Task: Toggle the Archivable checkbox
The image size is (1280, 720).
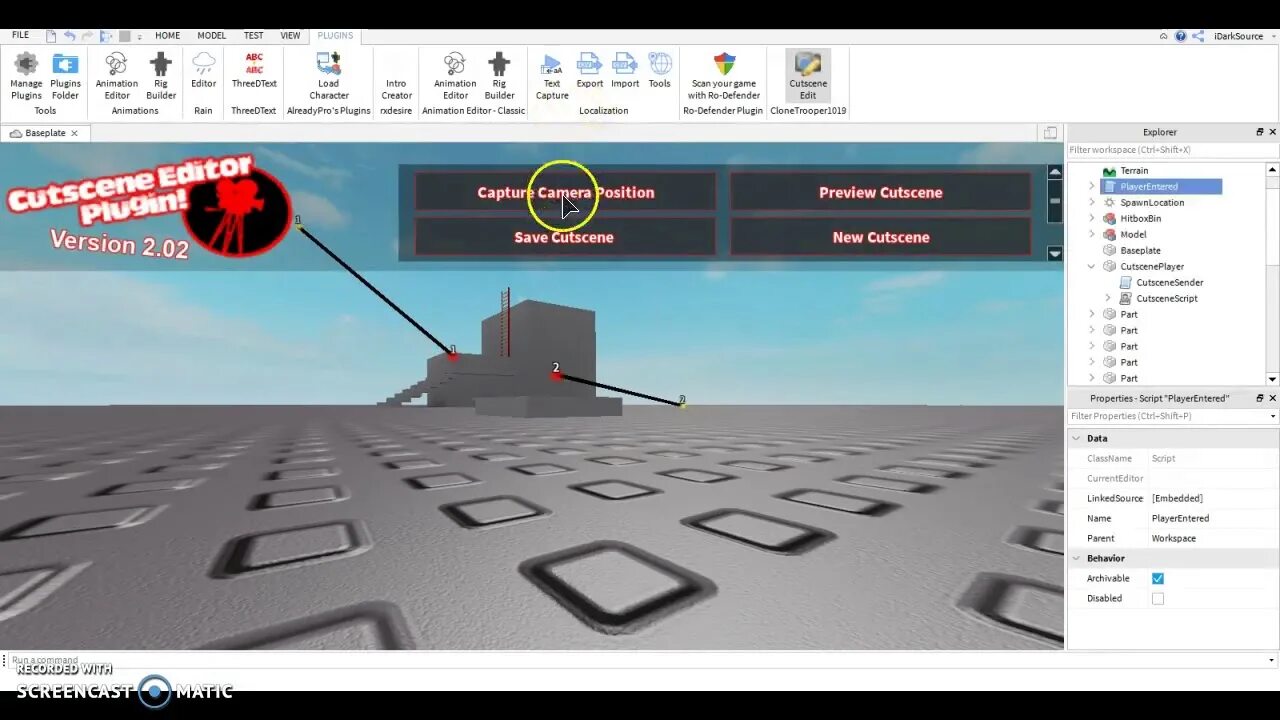Action: point(1158,578)
